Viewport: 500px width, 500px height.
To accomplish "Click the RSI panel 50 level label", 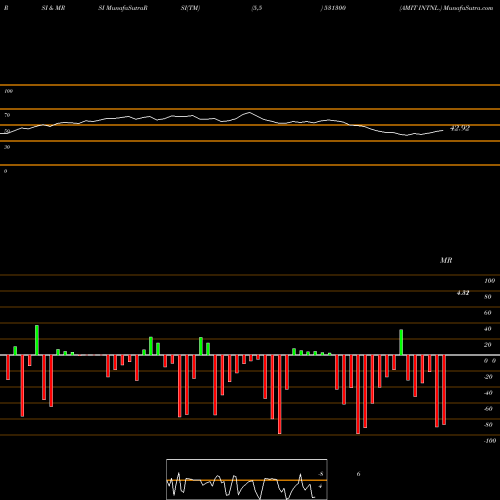I will 7,131.
